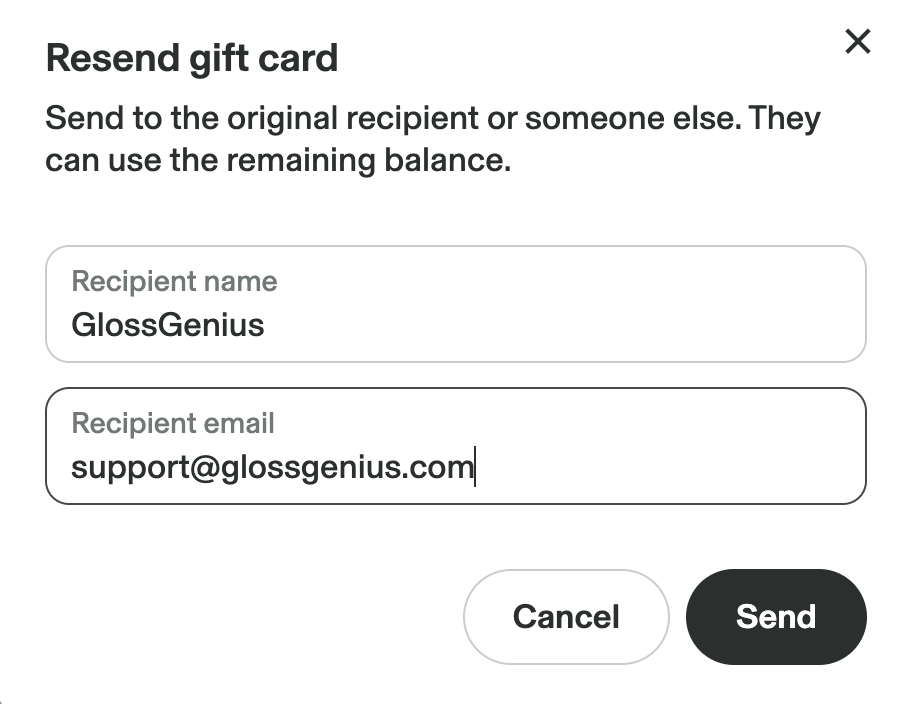Abort the dialog using Cancel
The width and height of the screenshot is (904, 704).
[566, 616]
